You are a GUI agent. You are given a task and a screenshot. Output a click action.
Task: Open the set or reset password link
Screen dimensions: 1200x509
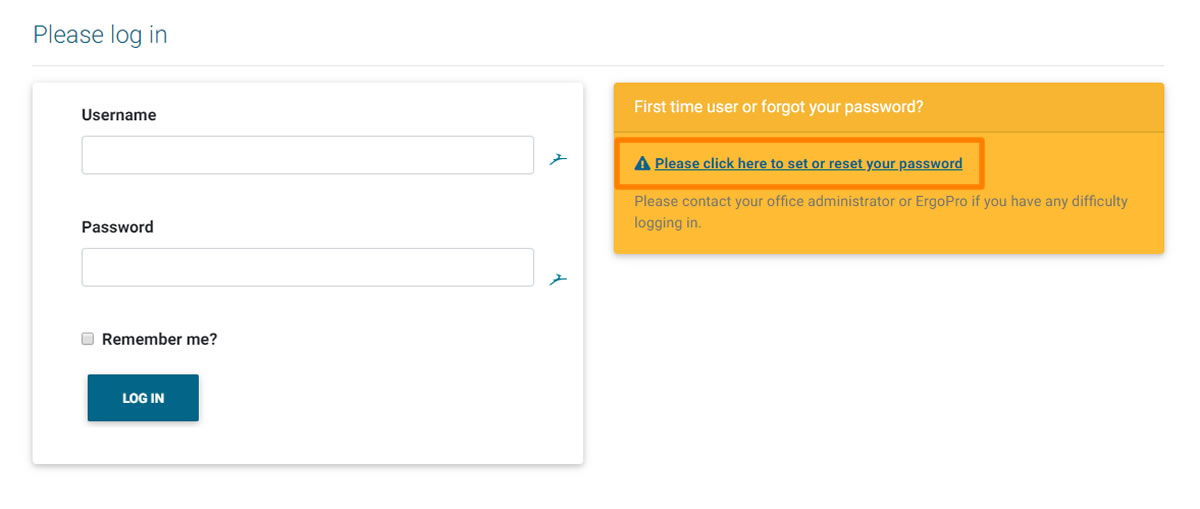[808, 163]
